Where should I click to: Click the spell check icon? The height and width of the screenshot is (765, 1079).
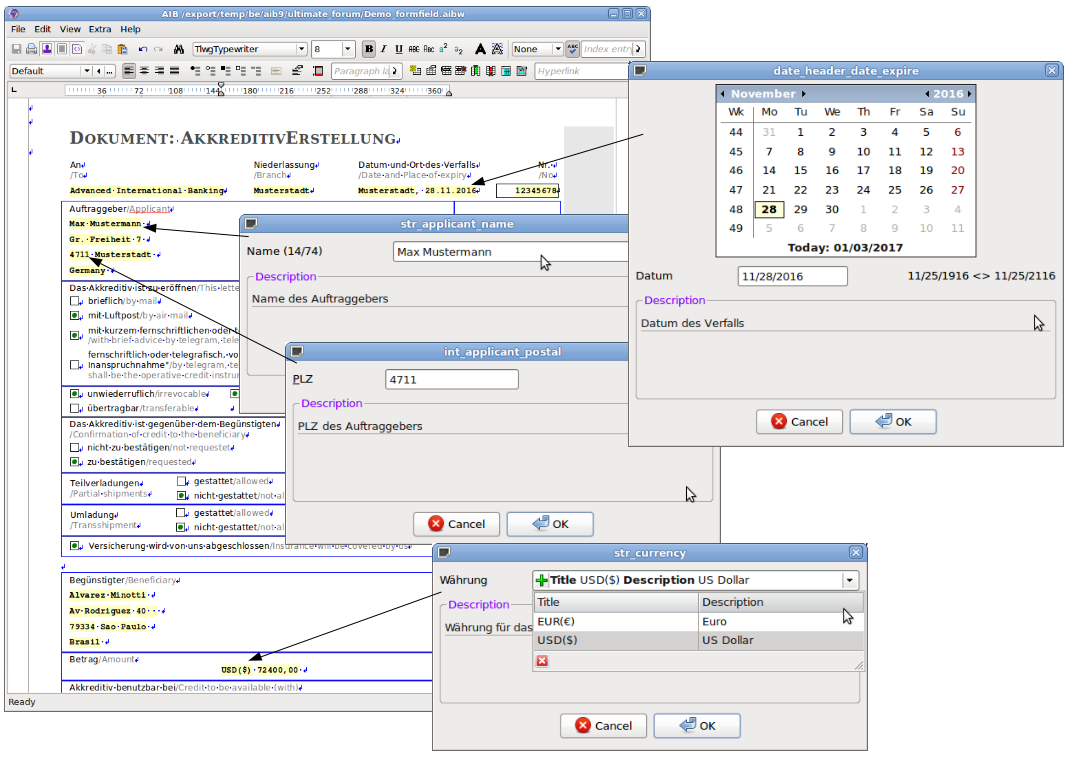click(x=572, y=49)
